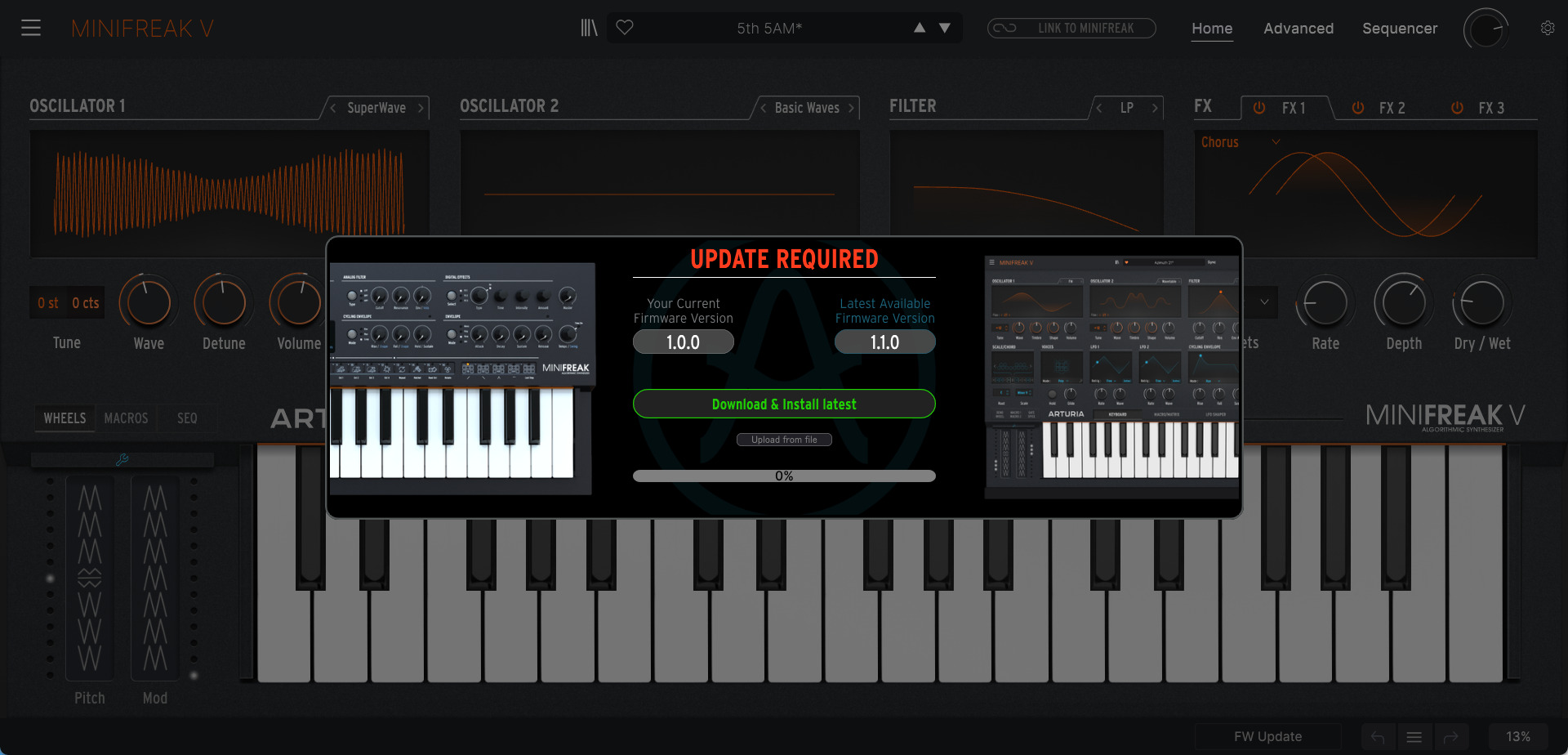Click the Oscillator 1 Wave knob
The width and height of the screenshot is (1568, 755).
(x=149, y=302)
